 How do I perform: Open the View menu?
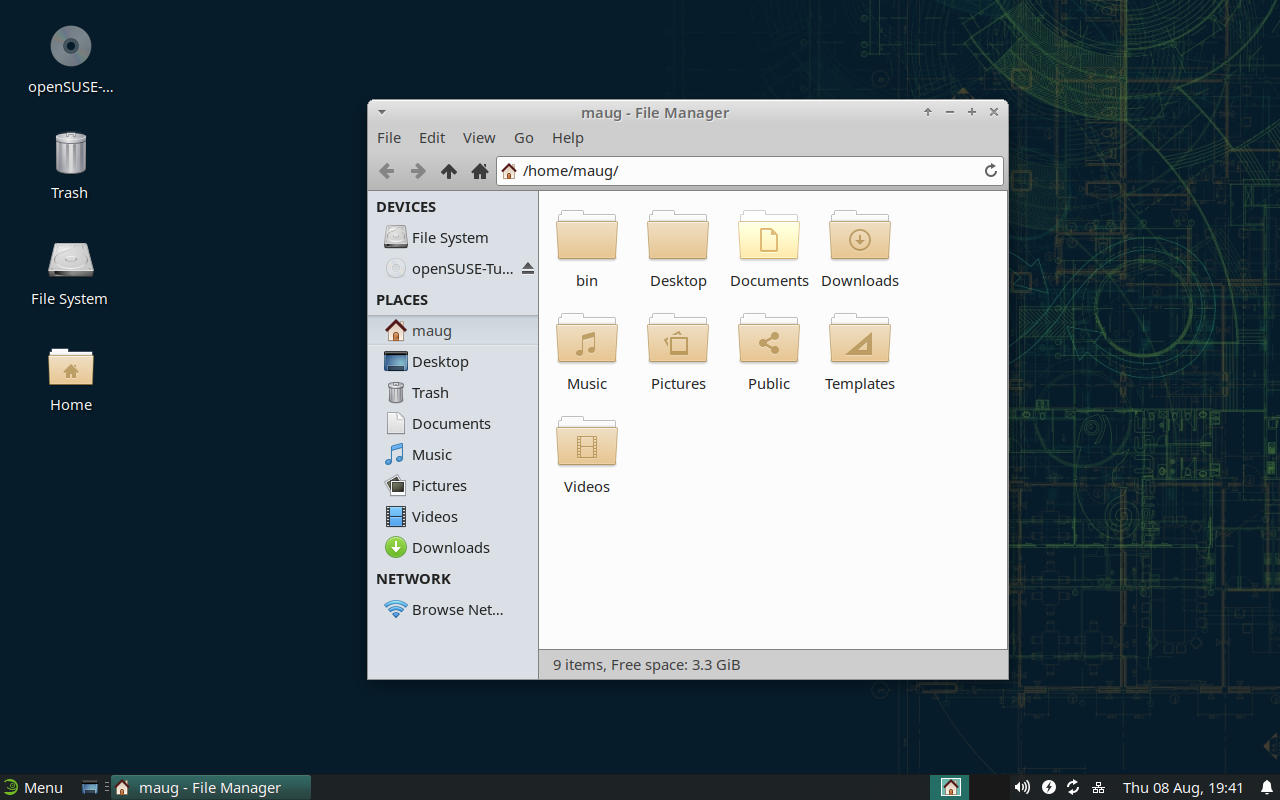479,138
